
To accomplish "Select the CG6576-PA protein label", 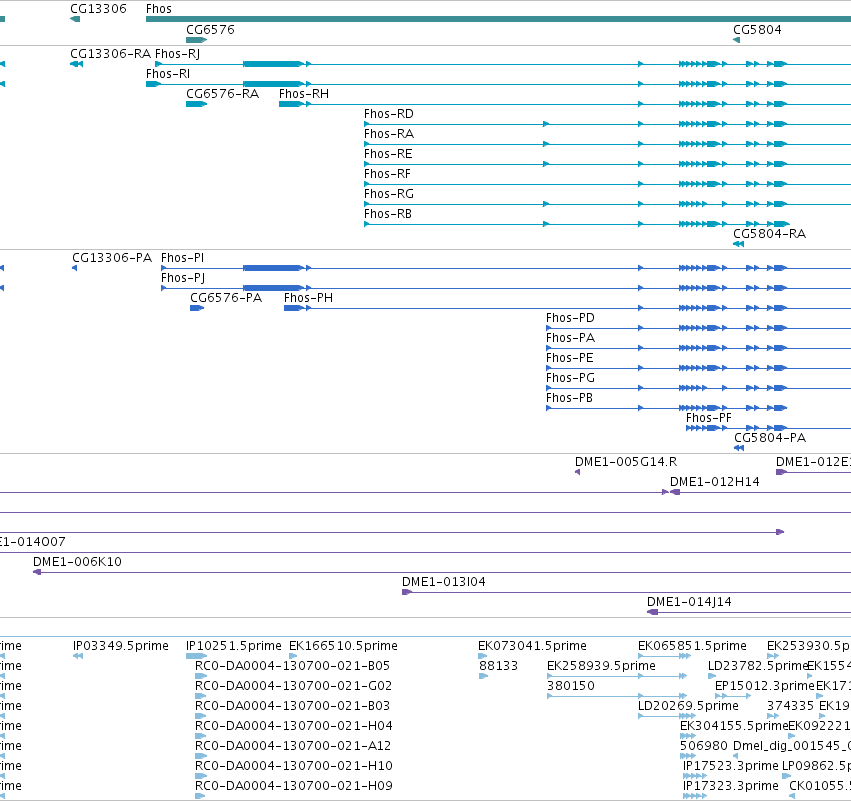I will pos(226,298).
